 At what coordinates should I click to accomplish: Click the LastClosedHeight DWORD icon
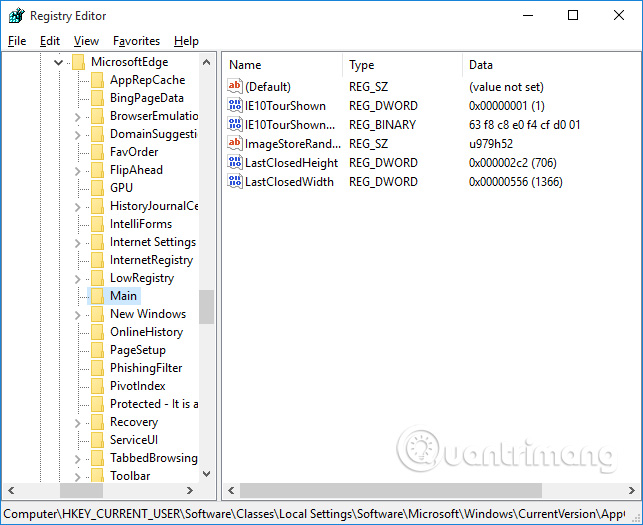coord(235,162)
